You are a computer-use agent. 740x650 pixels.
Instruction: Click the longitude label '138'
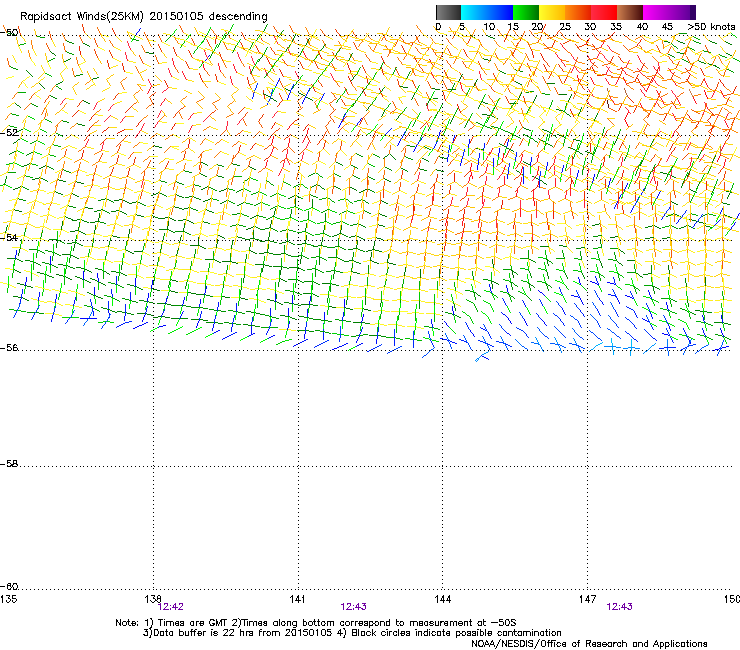pos(153,599)
